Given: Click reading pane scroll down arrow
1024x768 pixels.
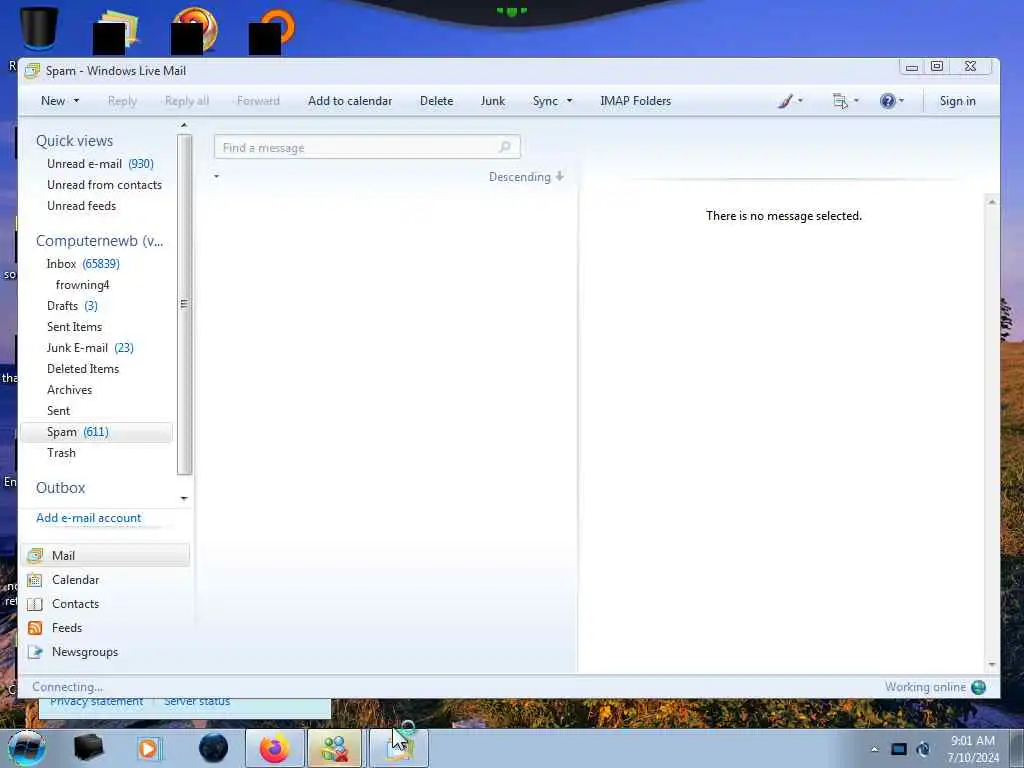Looking at the screenshot, I should tap(992, 664).
